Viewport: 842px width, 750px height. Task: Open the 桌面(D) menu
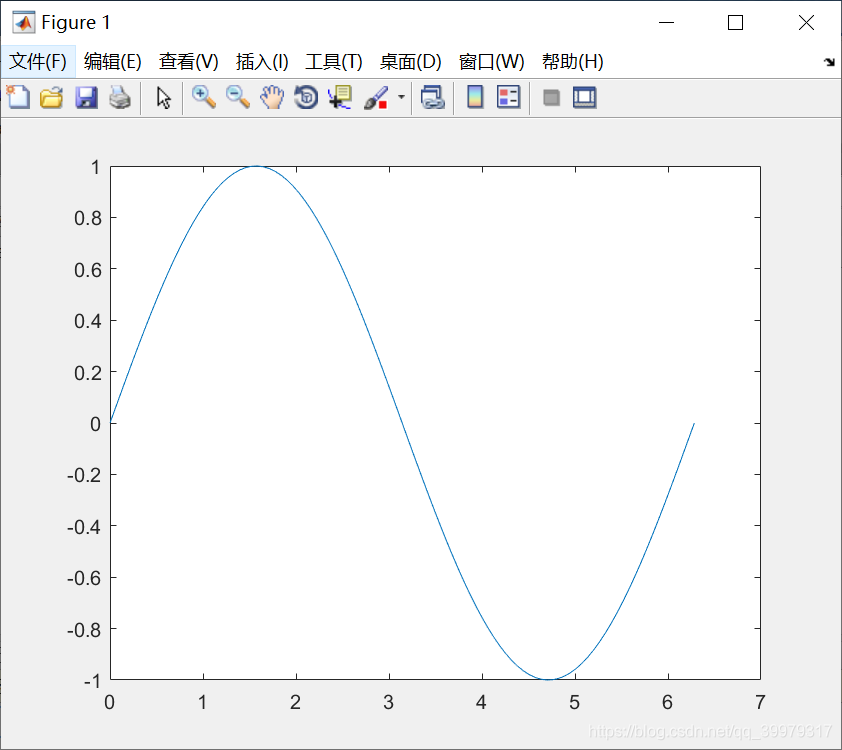click(x=410, y=62)
